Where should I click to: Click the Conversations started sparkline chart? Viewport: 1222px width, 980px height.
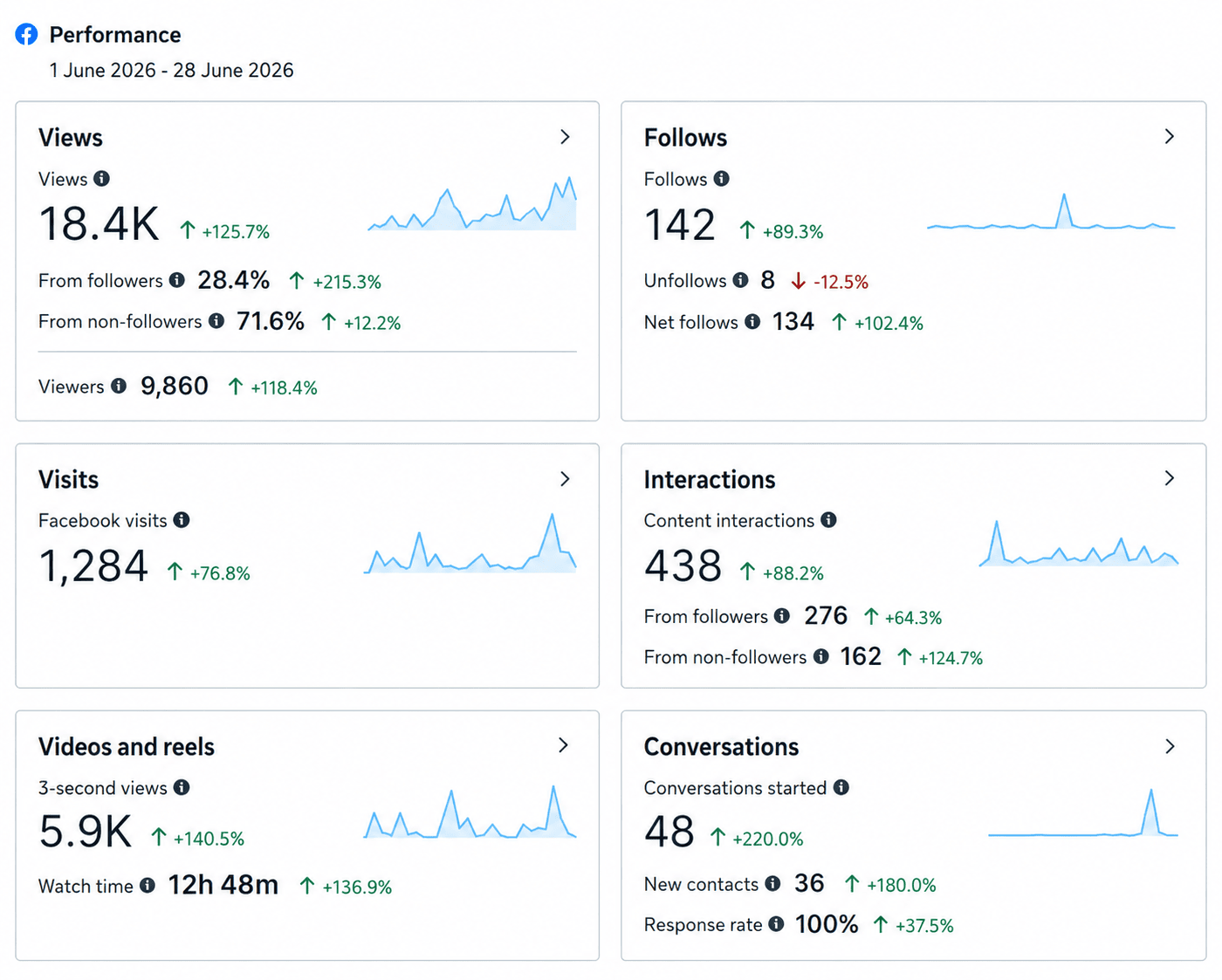[x=1083, y=812]
